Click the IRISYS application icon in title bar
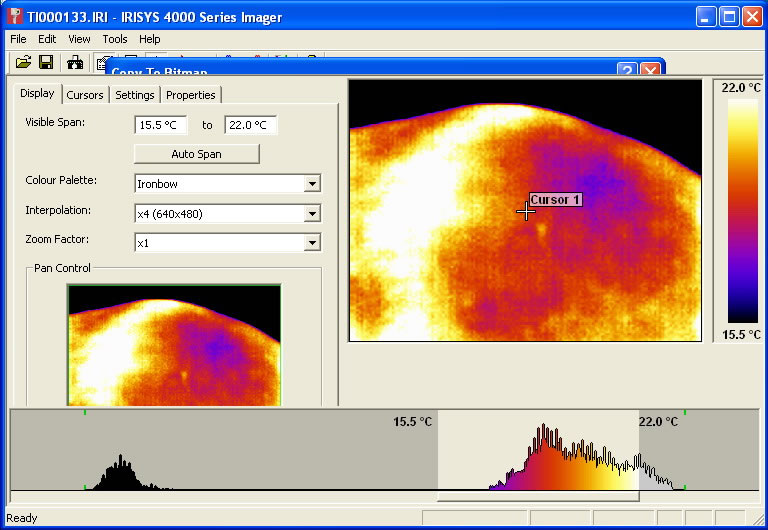 [x=14, y=17]
